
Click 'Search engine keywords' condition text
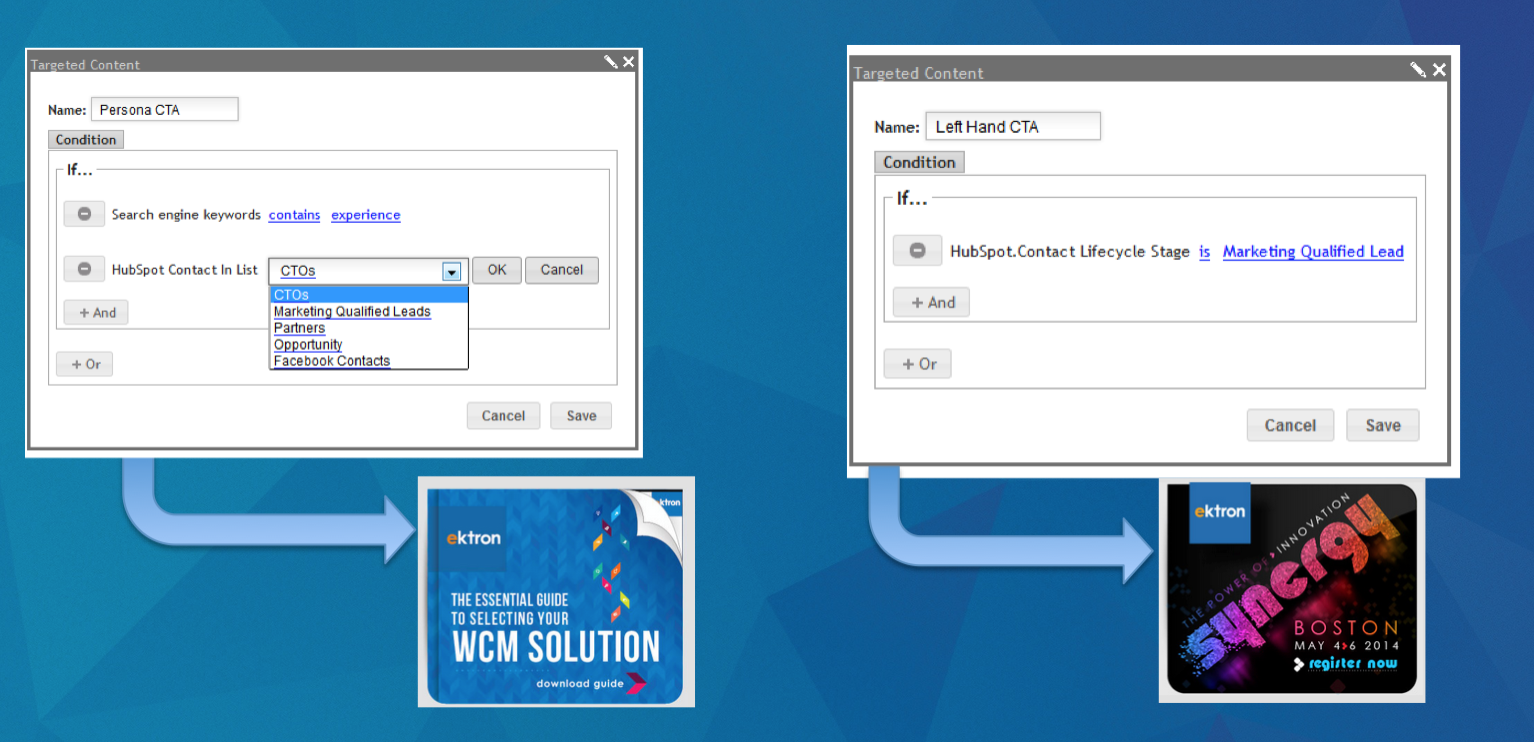tap(186, 215)
